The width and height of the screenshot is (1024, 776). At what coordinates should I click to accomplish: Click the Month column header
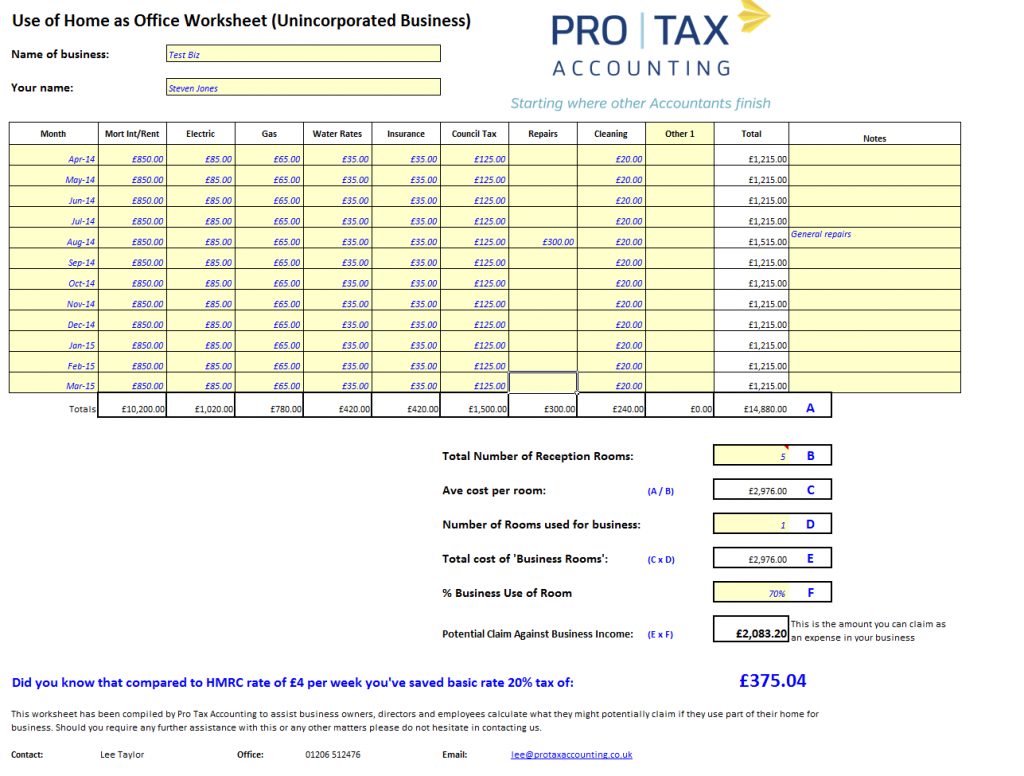click(52, 133)
